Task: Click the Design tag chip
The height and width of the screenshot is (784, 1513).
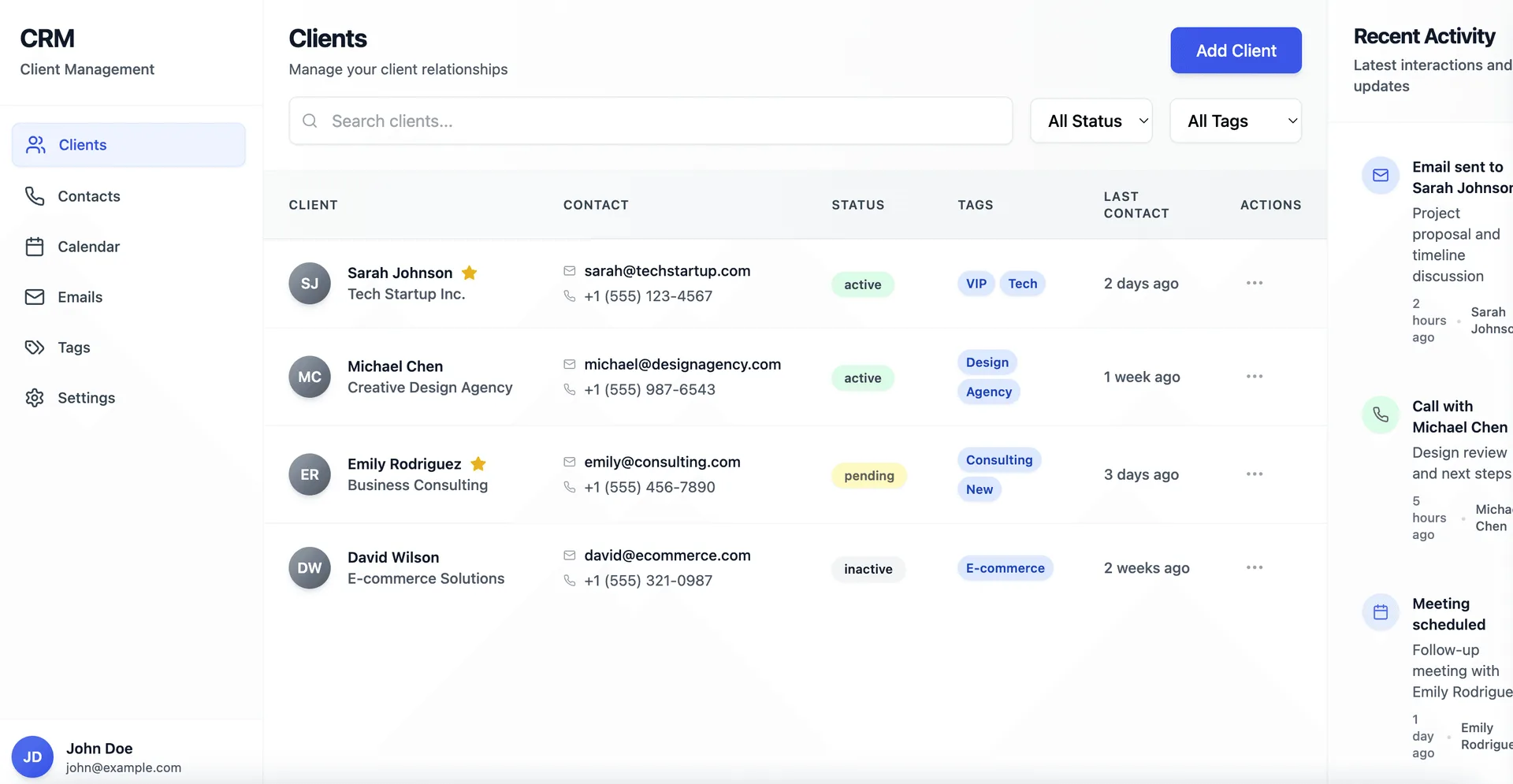Action: [987, 362]
